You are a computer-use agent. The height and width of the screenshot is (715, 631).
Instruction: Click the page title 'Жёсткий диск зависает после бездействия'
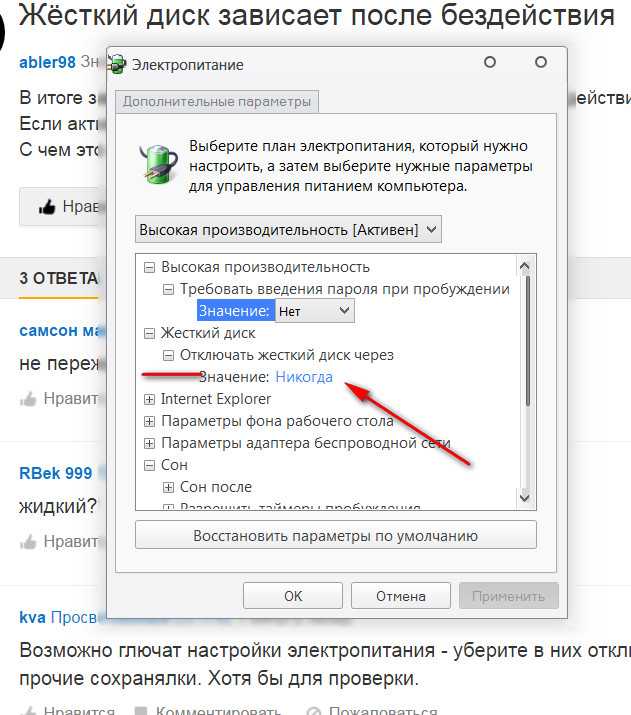[317, 15]
